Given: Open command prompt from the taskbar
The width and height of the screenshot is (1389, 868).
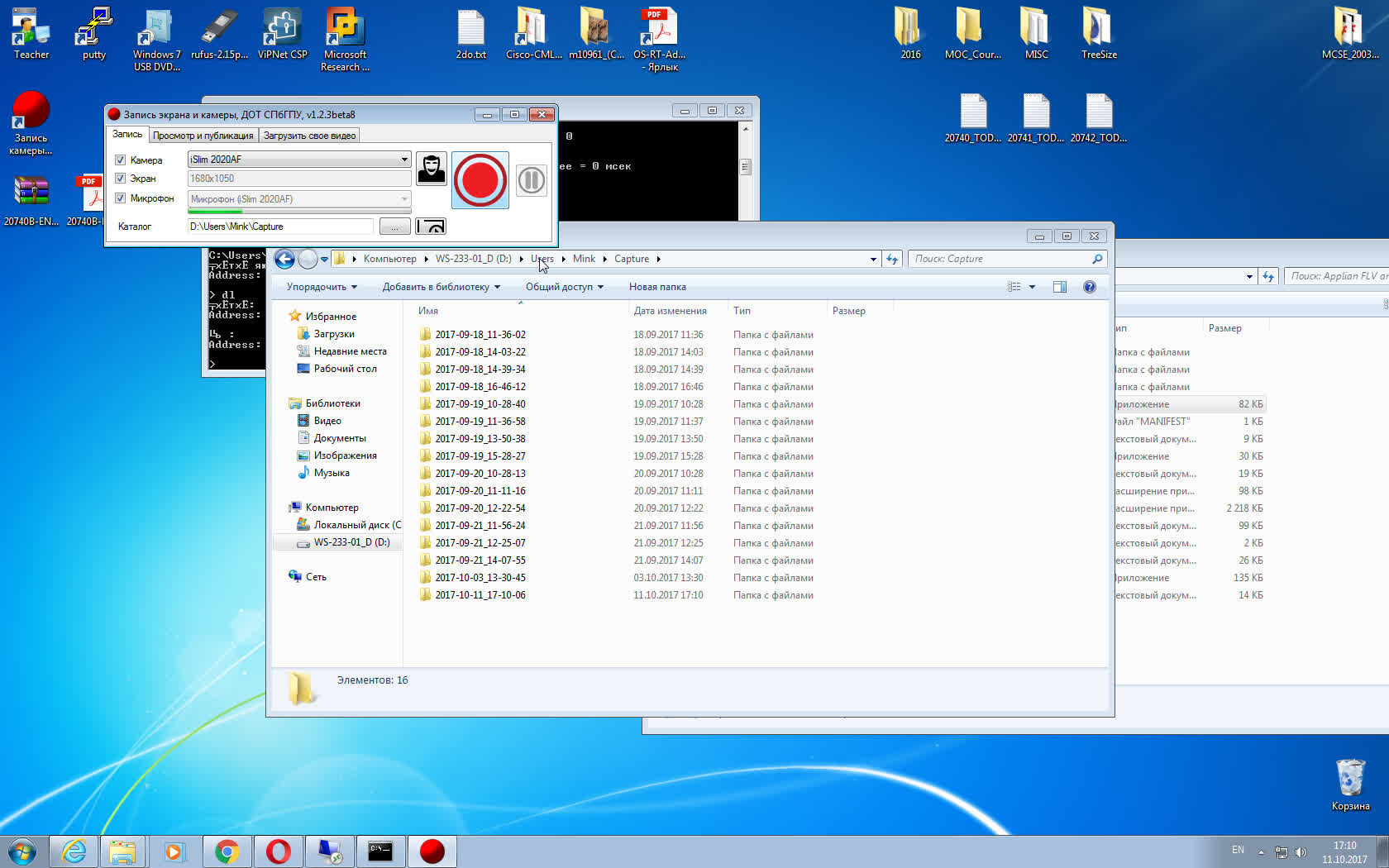Looking at the screenshot, I should coord(380,851).
